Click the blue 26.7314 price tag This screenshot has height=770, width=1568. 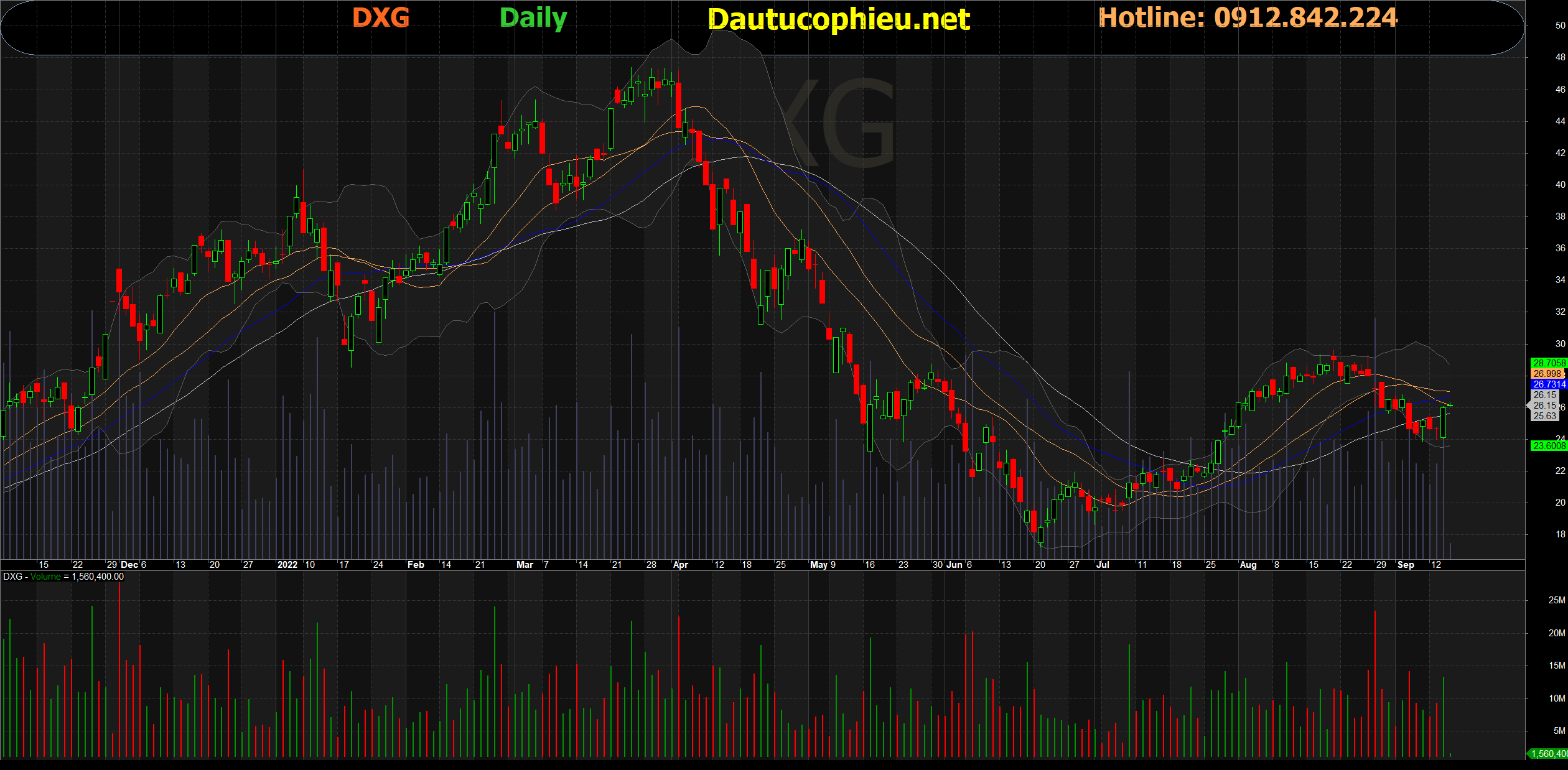coord(1549,384)
